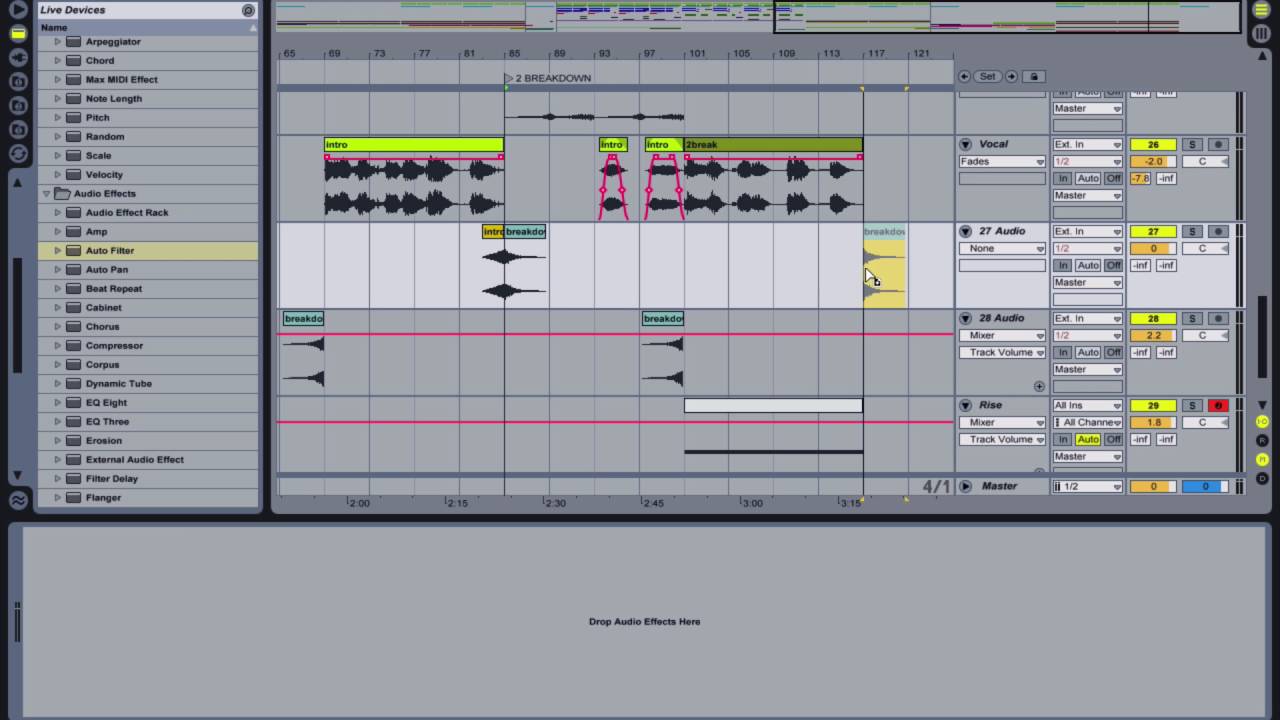Jump to previous locator arrow
This screenshot has height=720, width=1280.
[964, 76]
